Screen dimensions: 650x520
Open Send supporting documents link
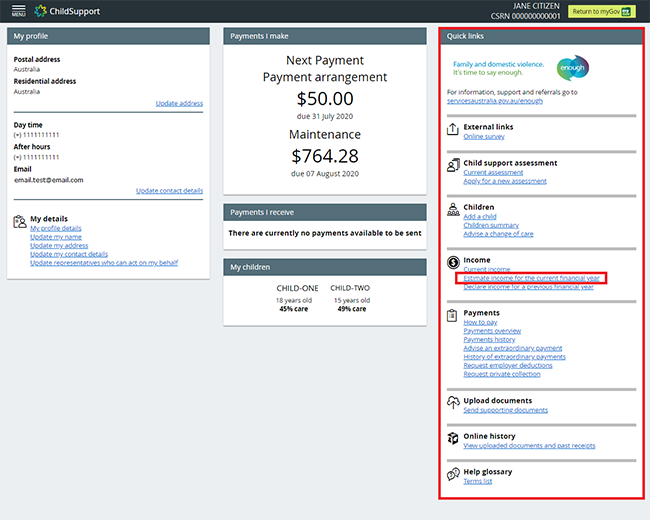505,410
